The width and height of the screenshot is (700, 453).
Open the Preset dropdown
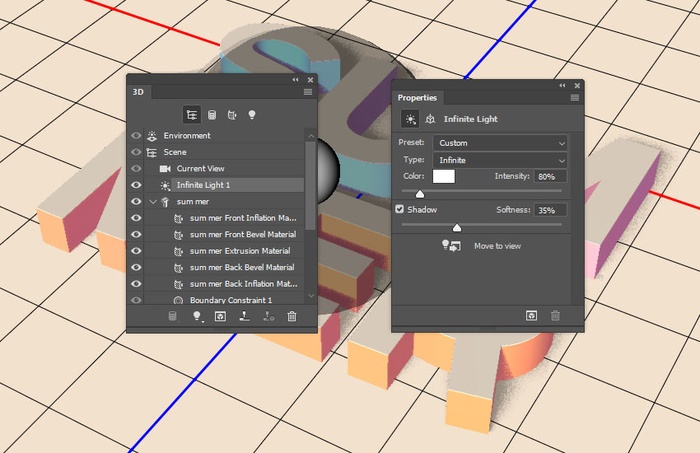(x=501, y=143)
